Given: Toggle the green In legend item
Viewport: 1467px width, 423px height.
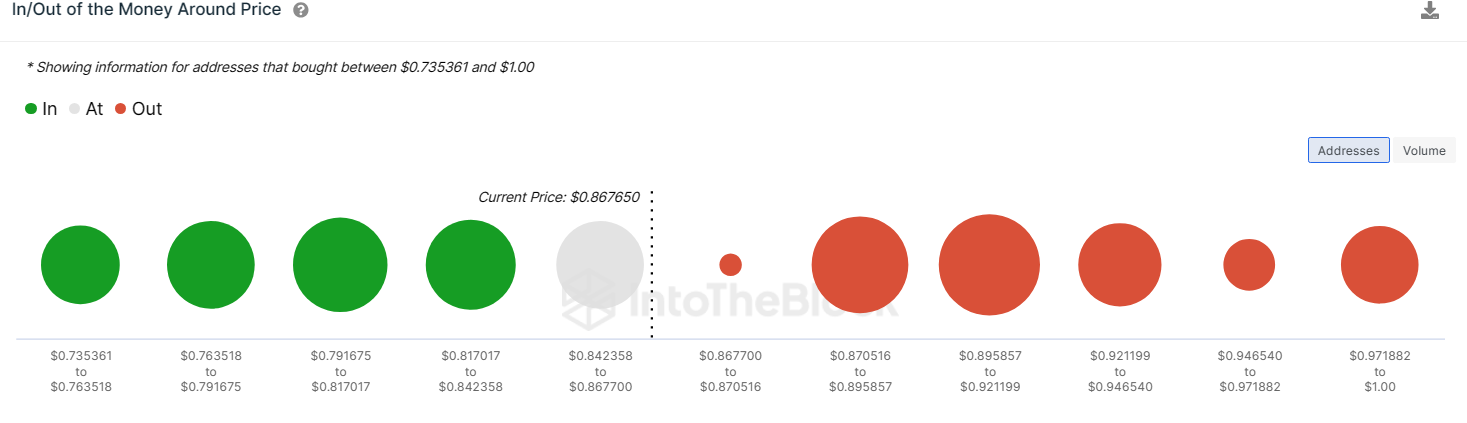Looking at the screenshot, I should 41,109.
